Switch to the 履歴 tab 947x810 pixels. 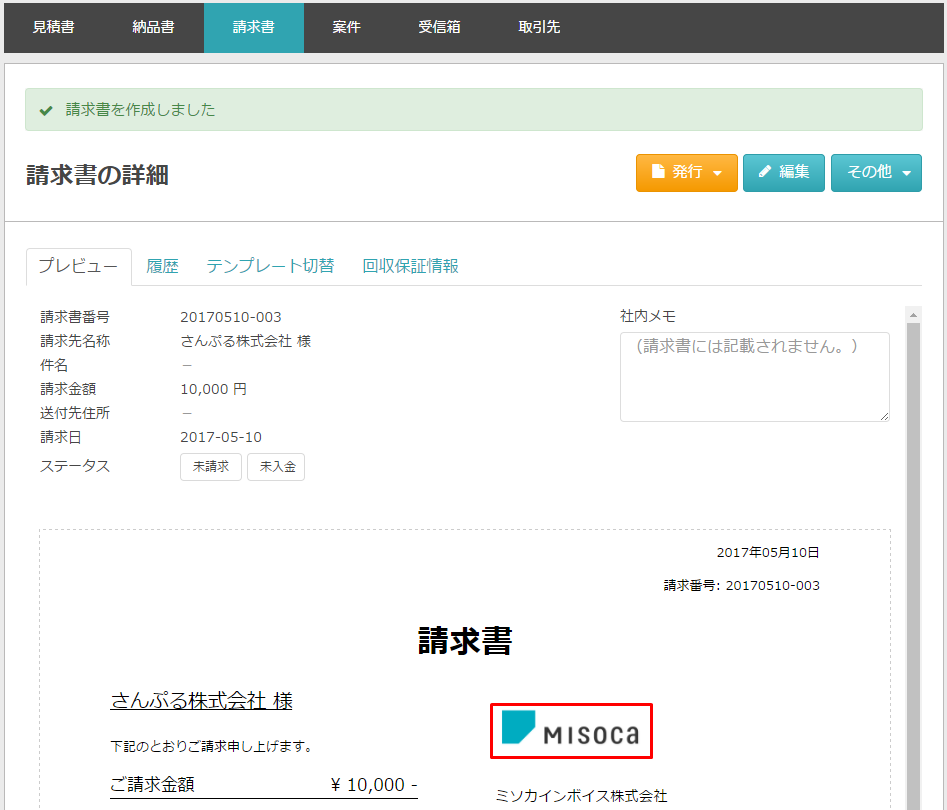162,266
